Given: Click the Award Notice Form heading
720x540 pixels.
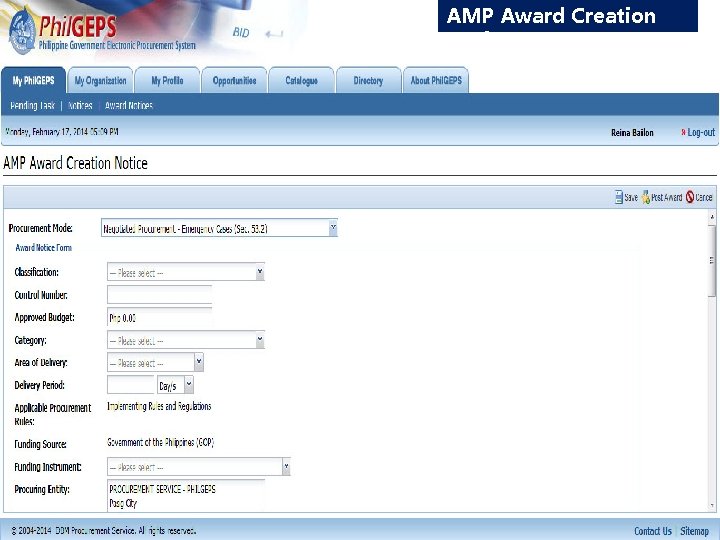Looking at the screenshot, I should point(44,248).
